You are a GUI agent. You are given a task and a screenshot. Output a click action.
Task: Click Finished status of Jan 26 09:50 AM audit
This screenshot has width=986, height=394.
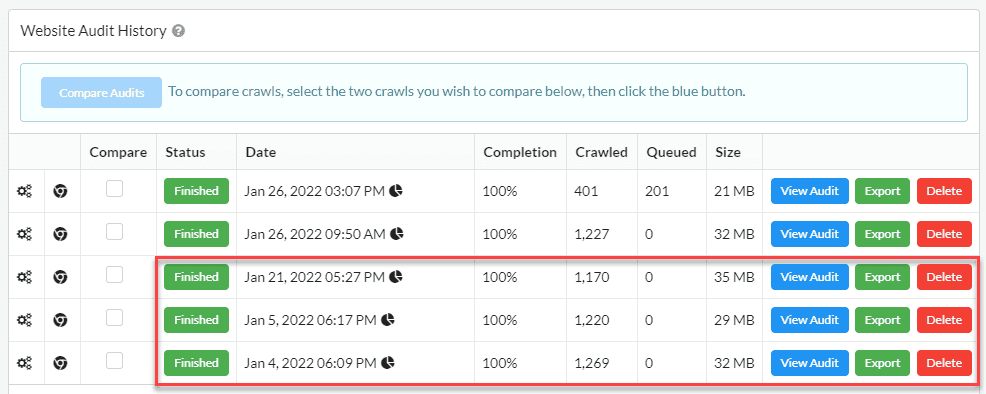tap(196, 234)
